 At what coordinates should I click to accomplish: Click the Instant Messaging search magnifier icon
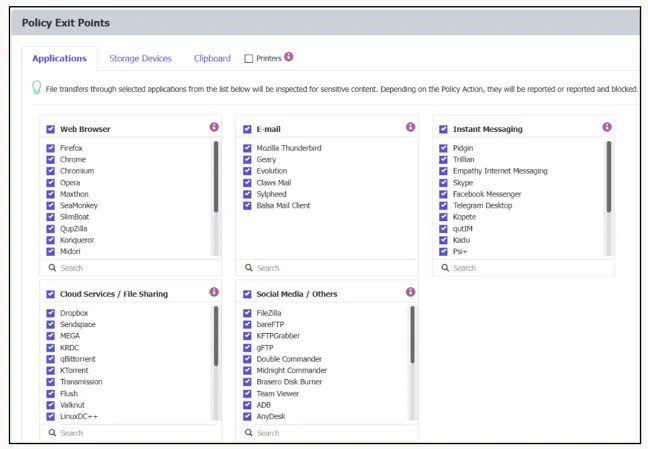pyautogui.click(x=445, y=267)
